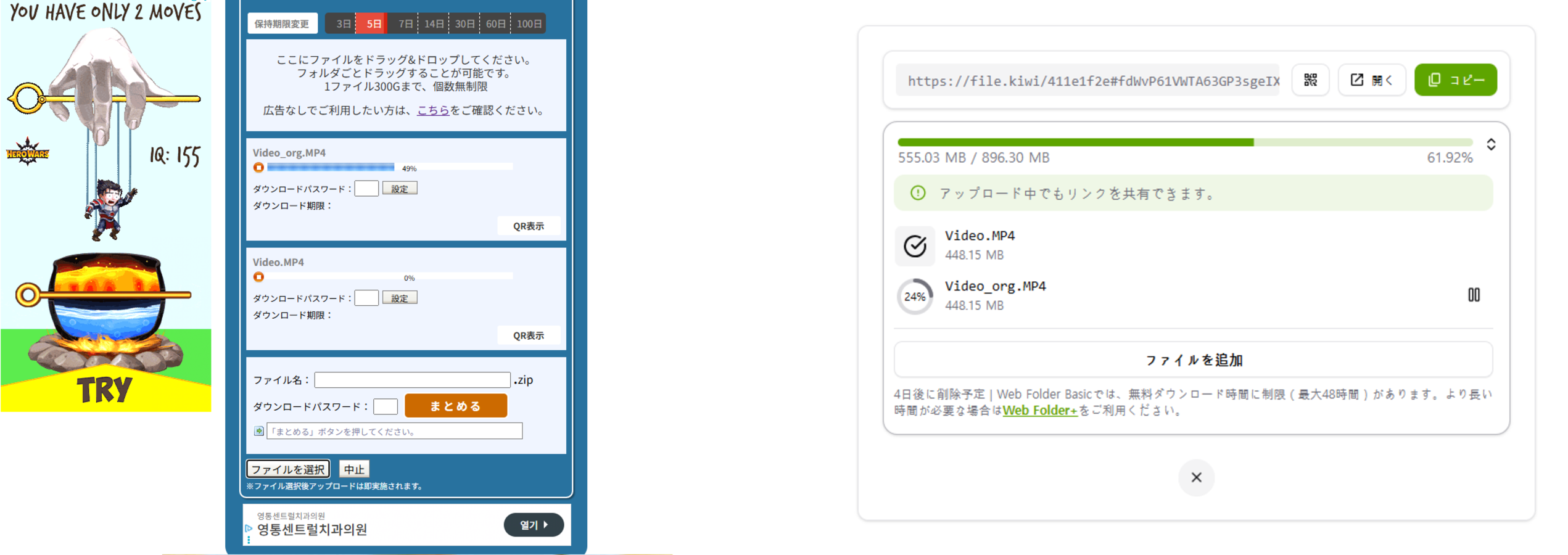
Task: Click the stop icon beside Video_org.MP4 progress bar
Action: 258,166
